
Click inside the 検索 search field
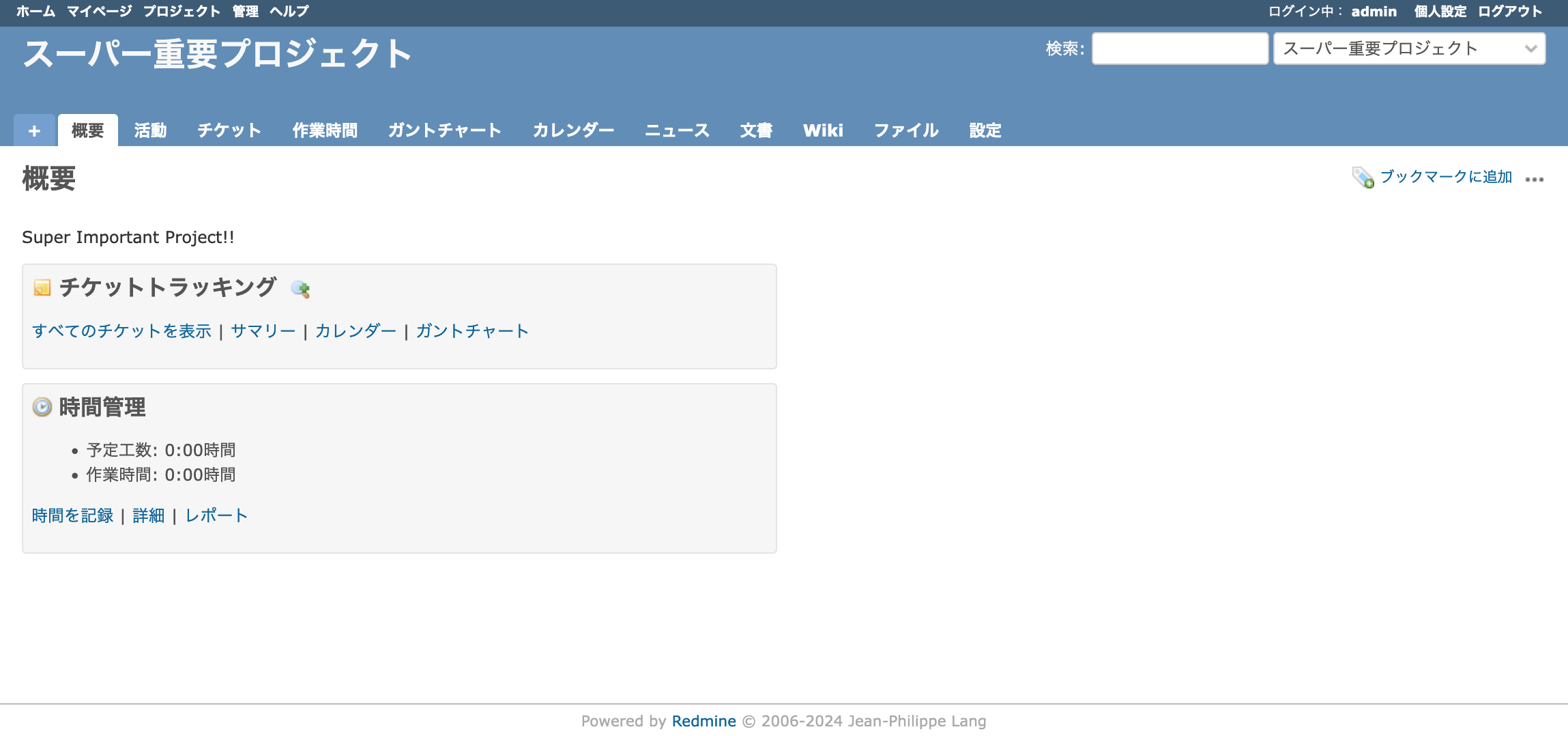coord(1180,48)
